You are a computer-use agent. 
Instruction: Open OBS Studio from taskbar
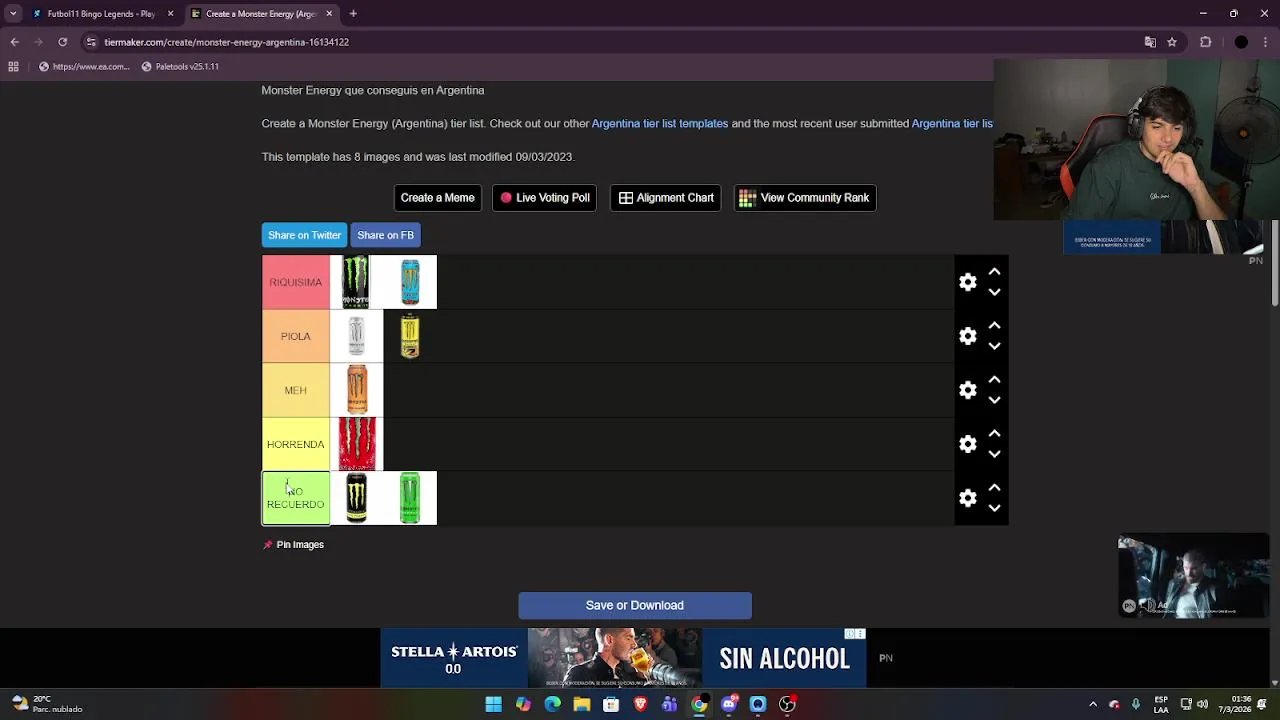click(x=787, y=704)
